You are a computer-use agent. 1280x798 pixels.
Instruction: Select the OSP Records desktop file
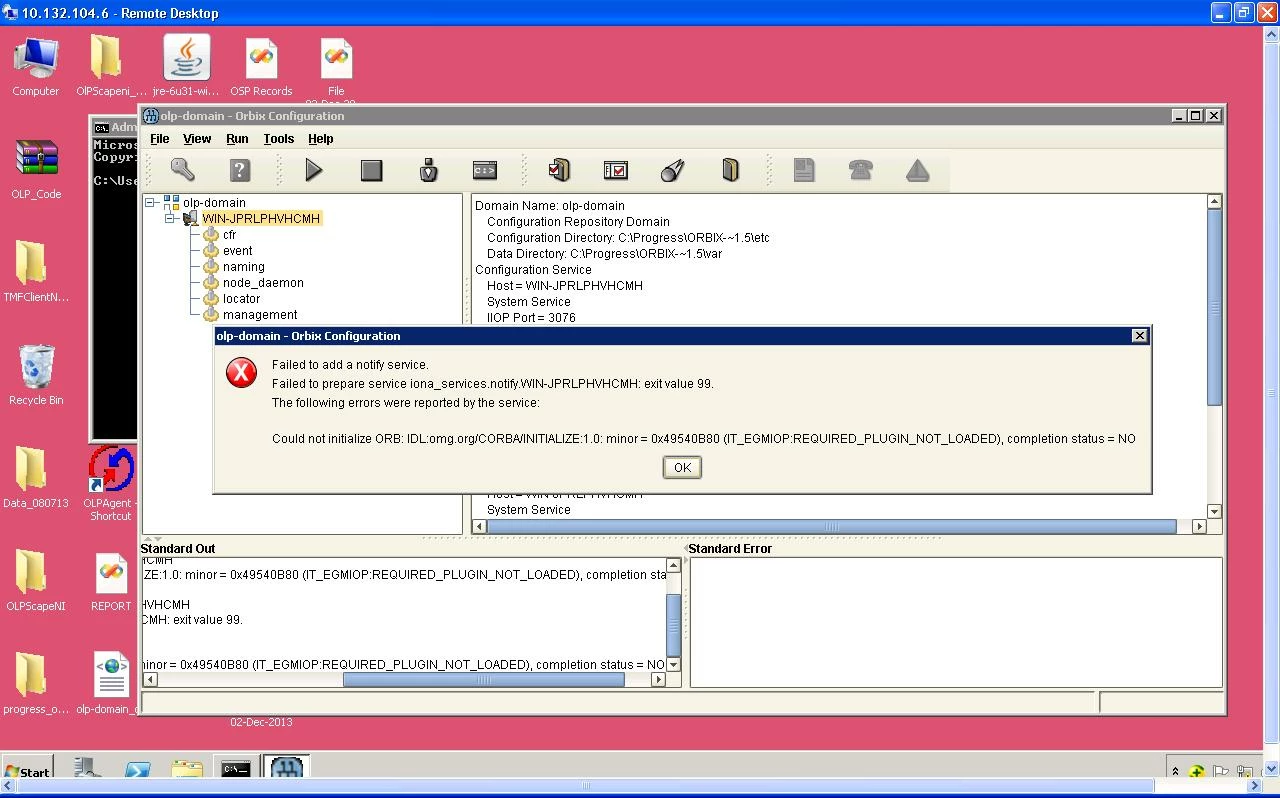coord(261,67)
